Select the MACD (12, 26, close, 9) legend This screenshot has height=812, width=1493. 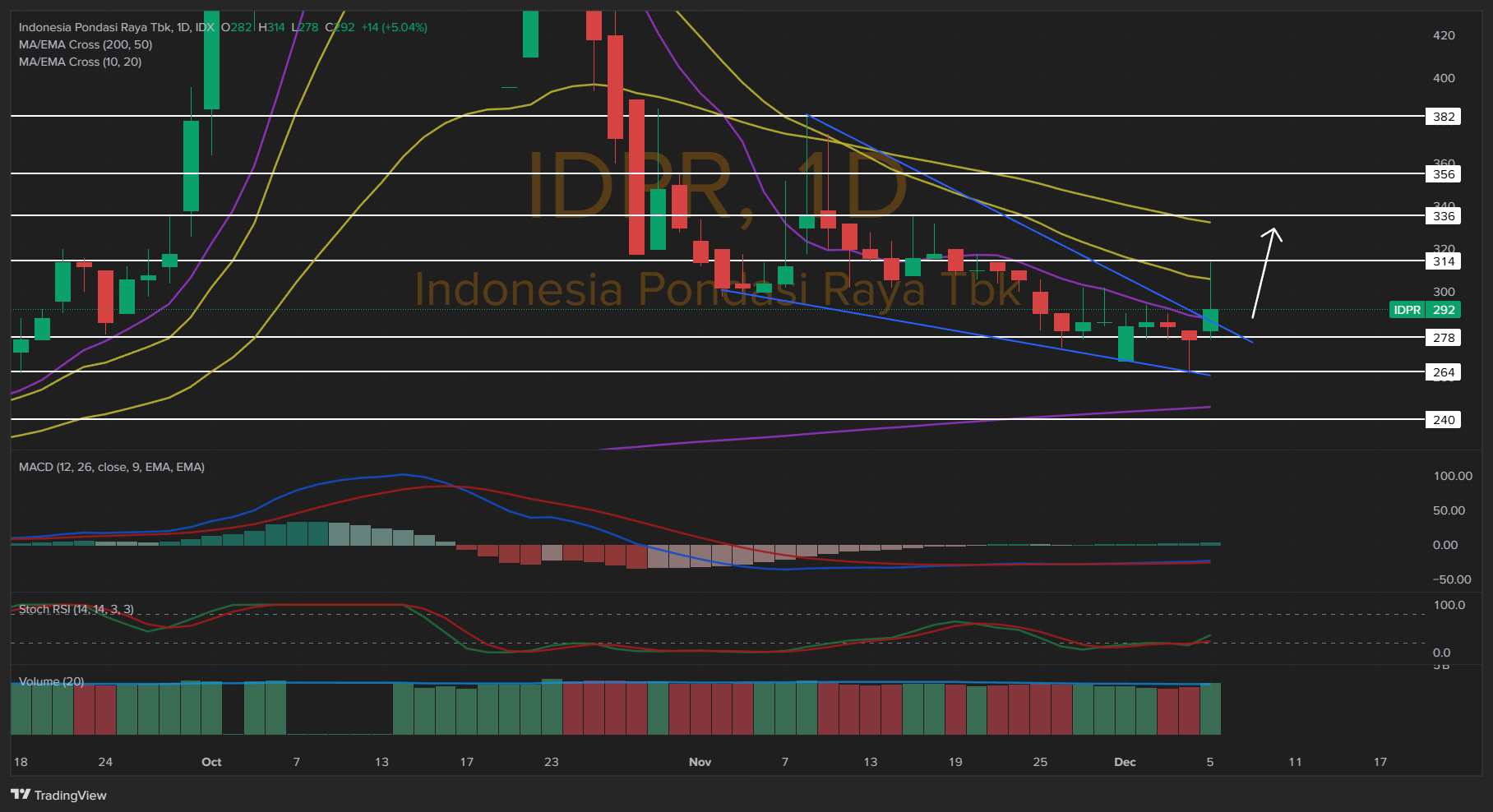(x=112, y=467)
